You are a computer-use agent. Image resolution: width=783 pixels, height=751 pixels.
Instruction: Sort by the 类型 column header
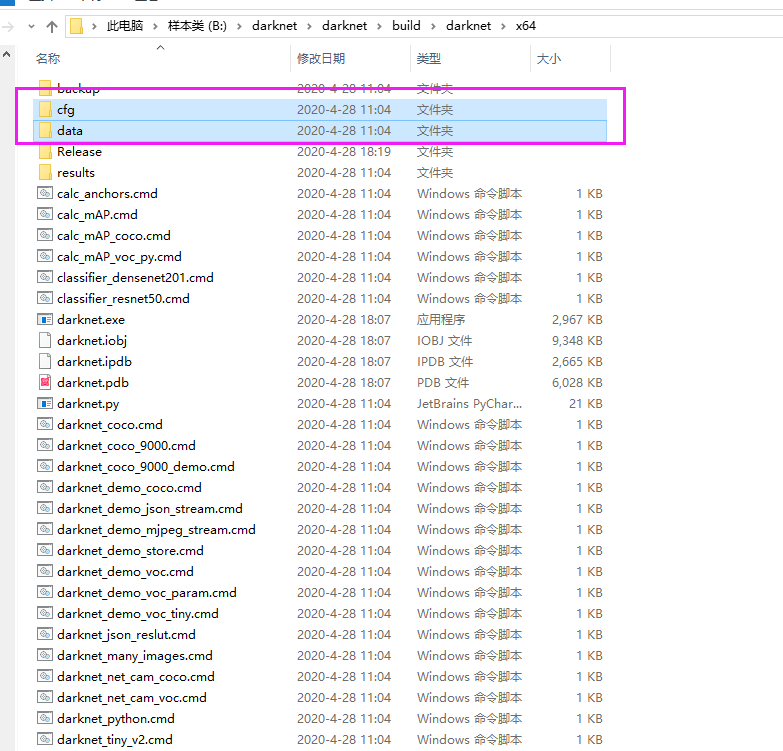click(429, 58)
